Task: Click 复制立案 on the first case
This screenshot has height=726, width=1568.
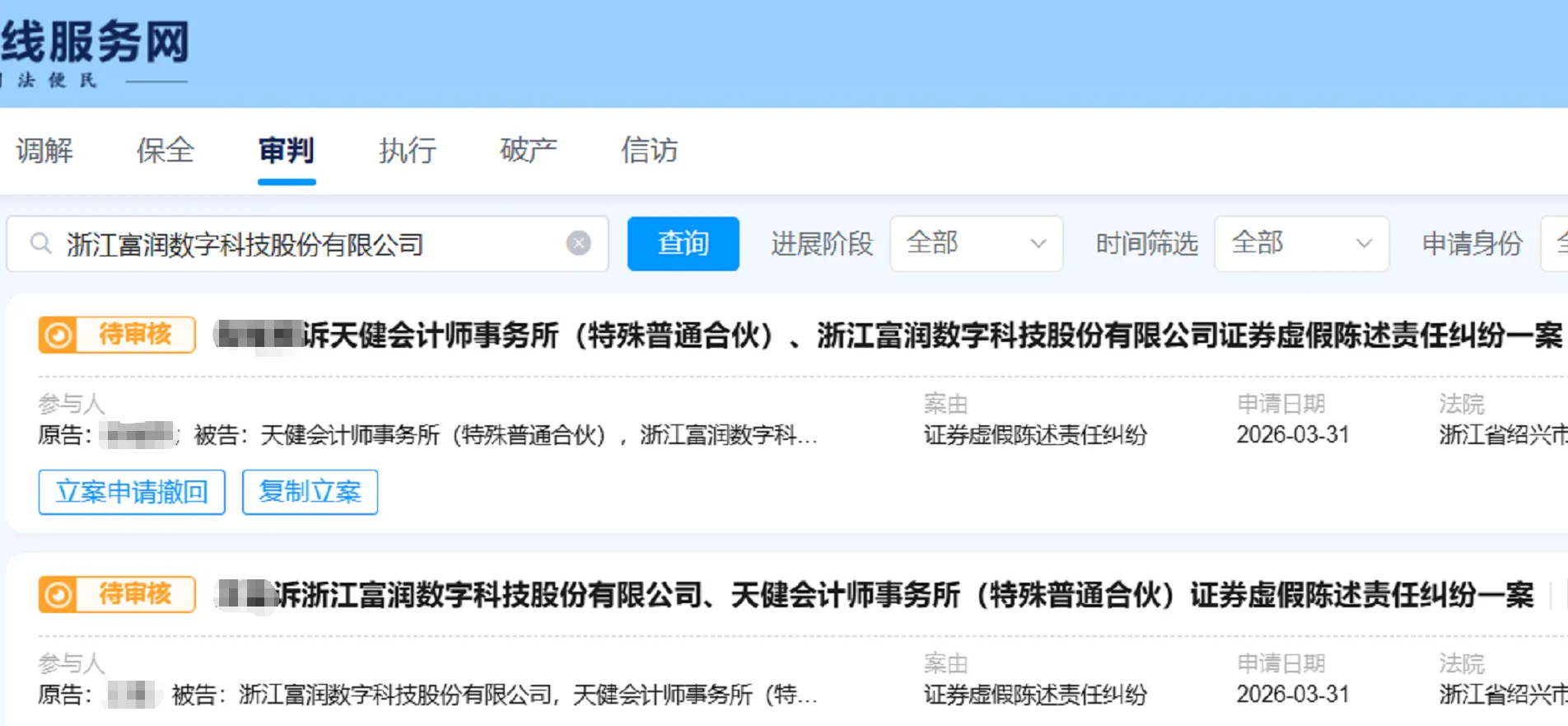Action: [x=310, y=492]
